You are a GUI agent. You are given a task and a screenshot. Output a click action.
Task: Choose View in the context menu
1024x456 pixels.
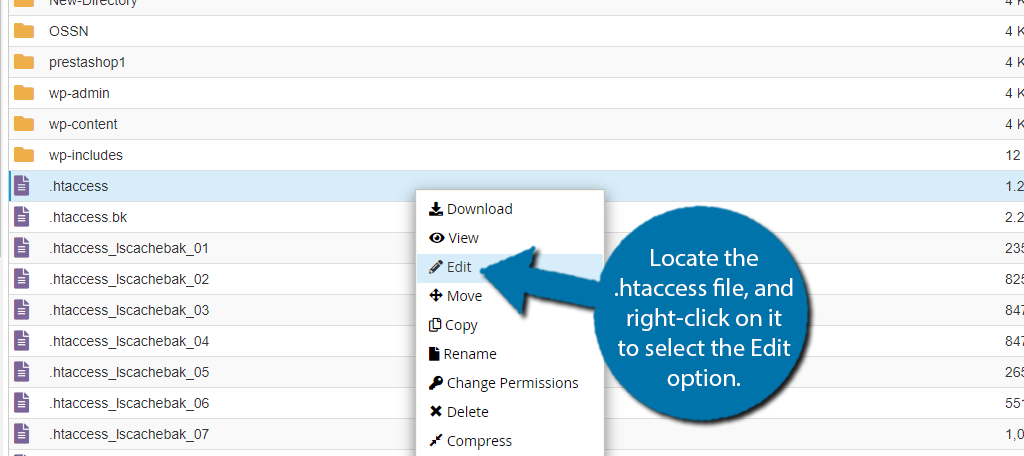509,238
